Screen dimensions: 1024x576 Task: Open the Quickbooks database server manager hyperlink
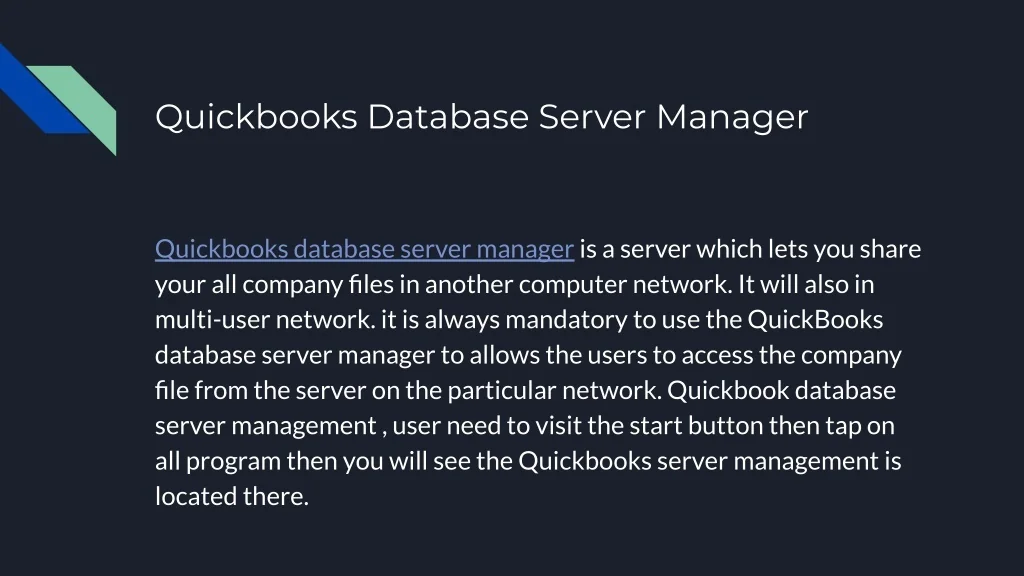pyautogui.click(x=364, y=249)
